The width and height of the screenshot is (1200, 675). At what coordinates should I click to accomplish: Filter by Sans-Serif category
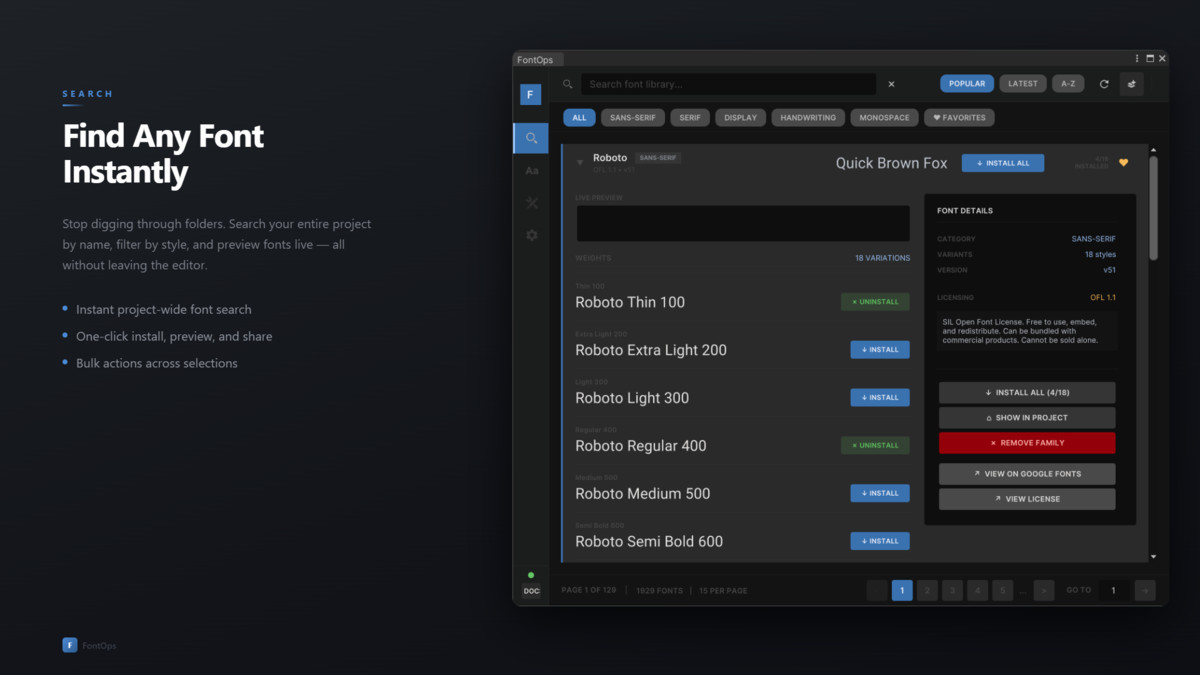[633, 118]
